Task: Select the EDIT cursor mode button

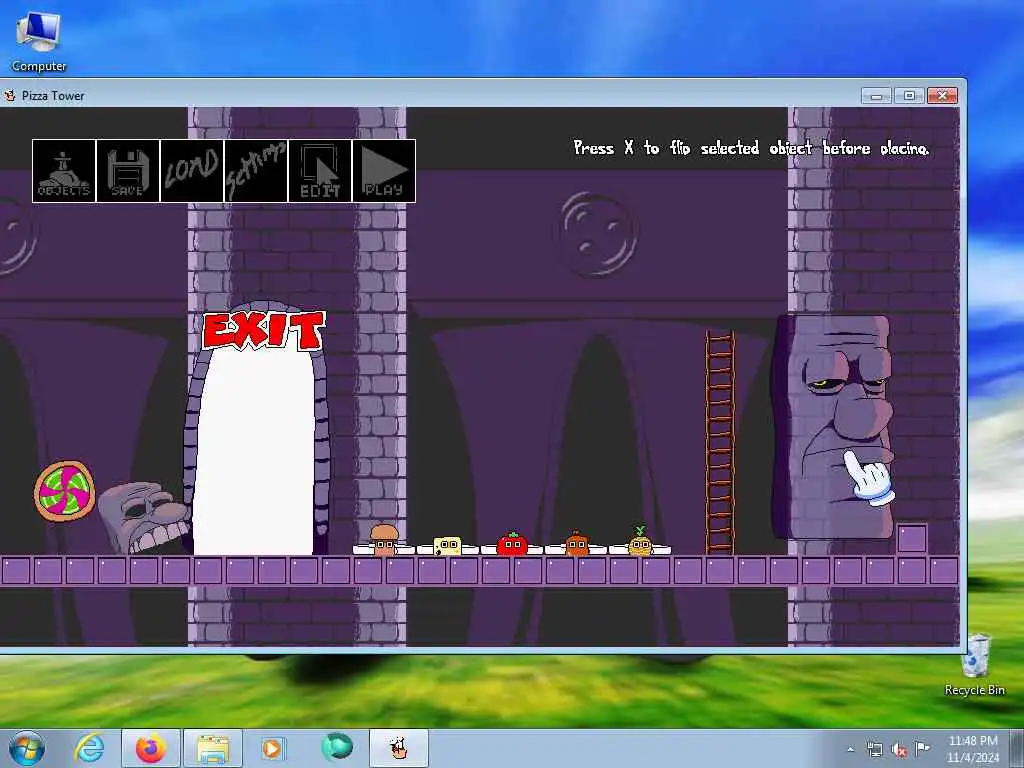Action: [x=320, y=171]
